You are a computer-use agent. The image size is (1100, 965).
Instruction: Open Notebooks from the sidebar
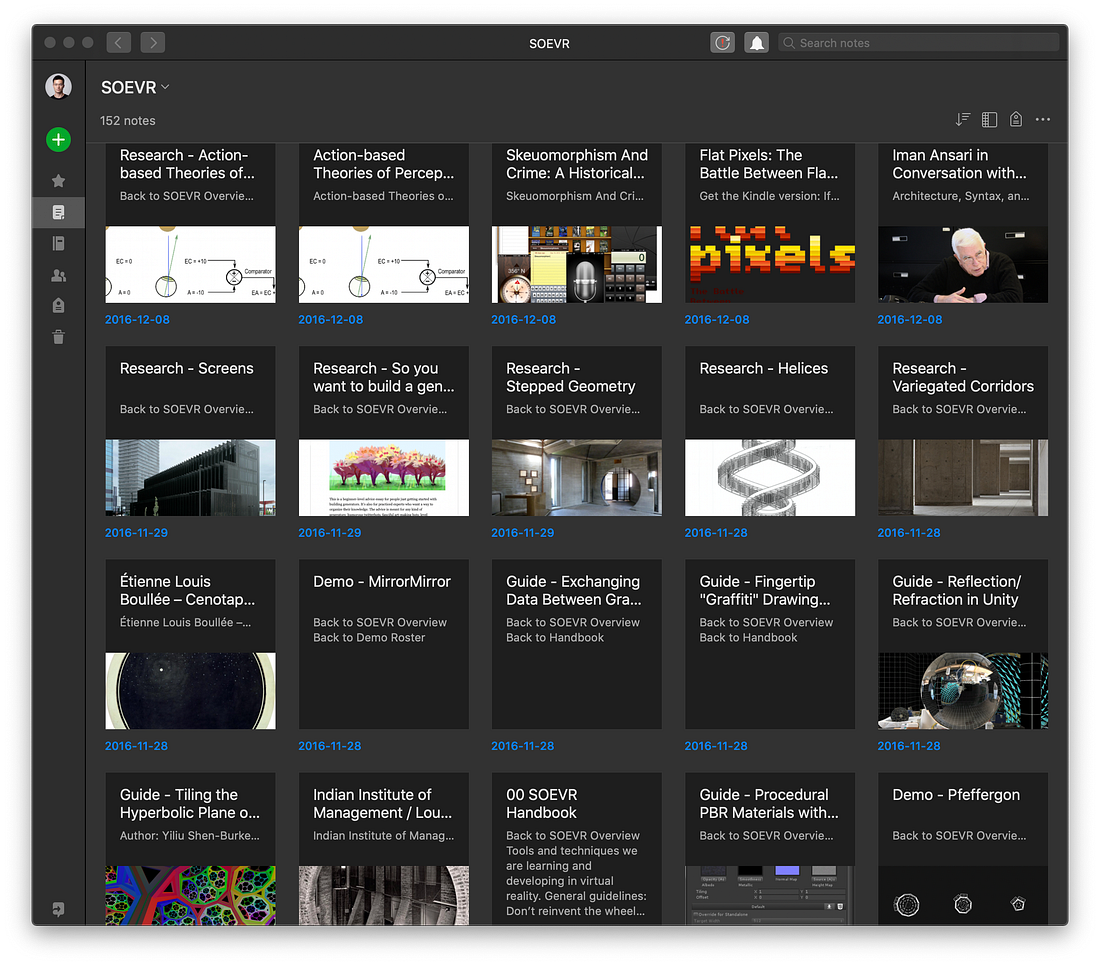(58, 243)
